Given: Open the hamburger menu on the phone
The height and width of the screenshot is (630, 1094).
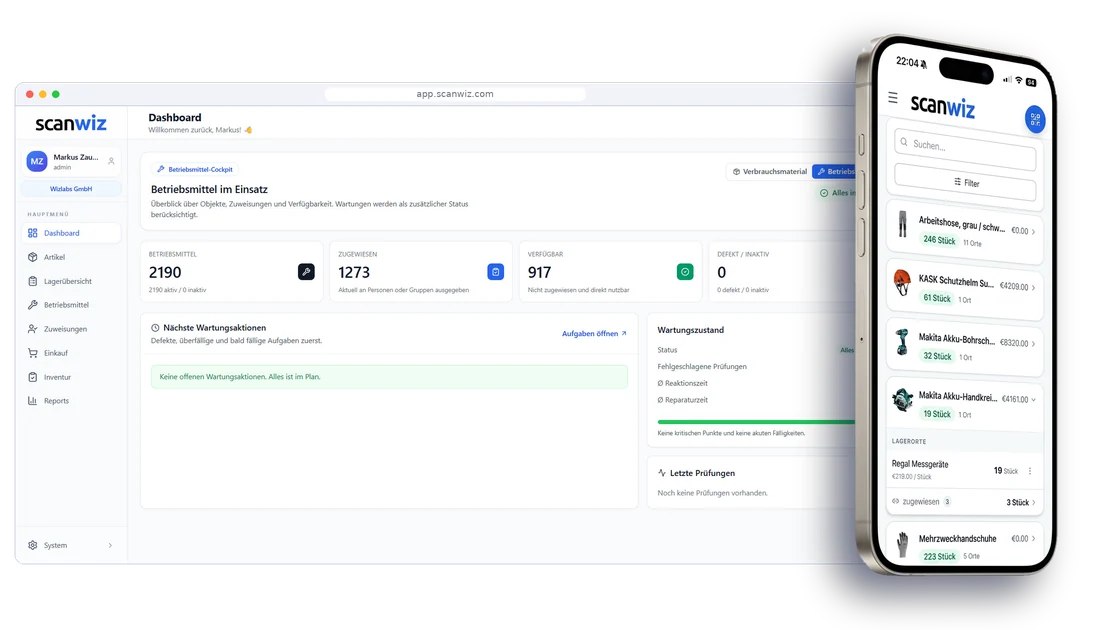Looking at the screenshot, I should click(x=893, y=98).
